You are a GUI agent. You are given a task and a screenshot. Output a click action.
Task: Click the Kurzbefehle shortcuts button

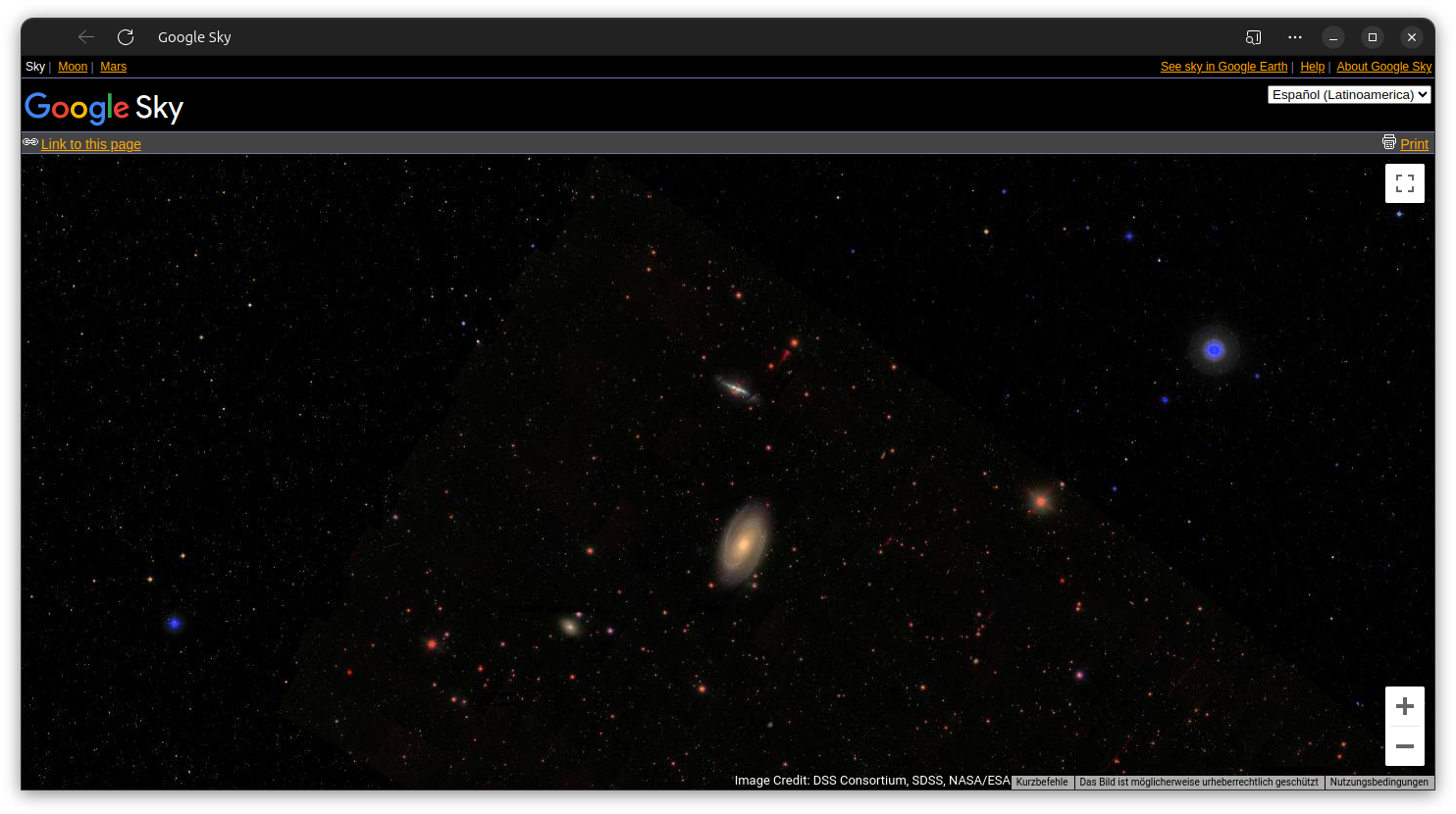coord(1042,783)
